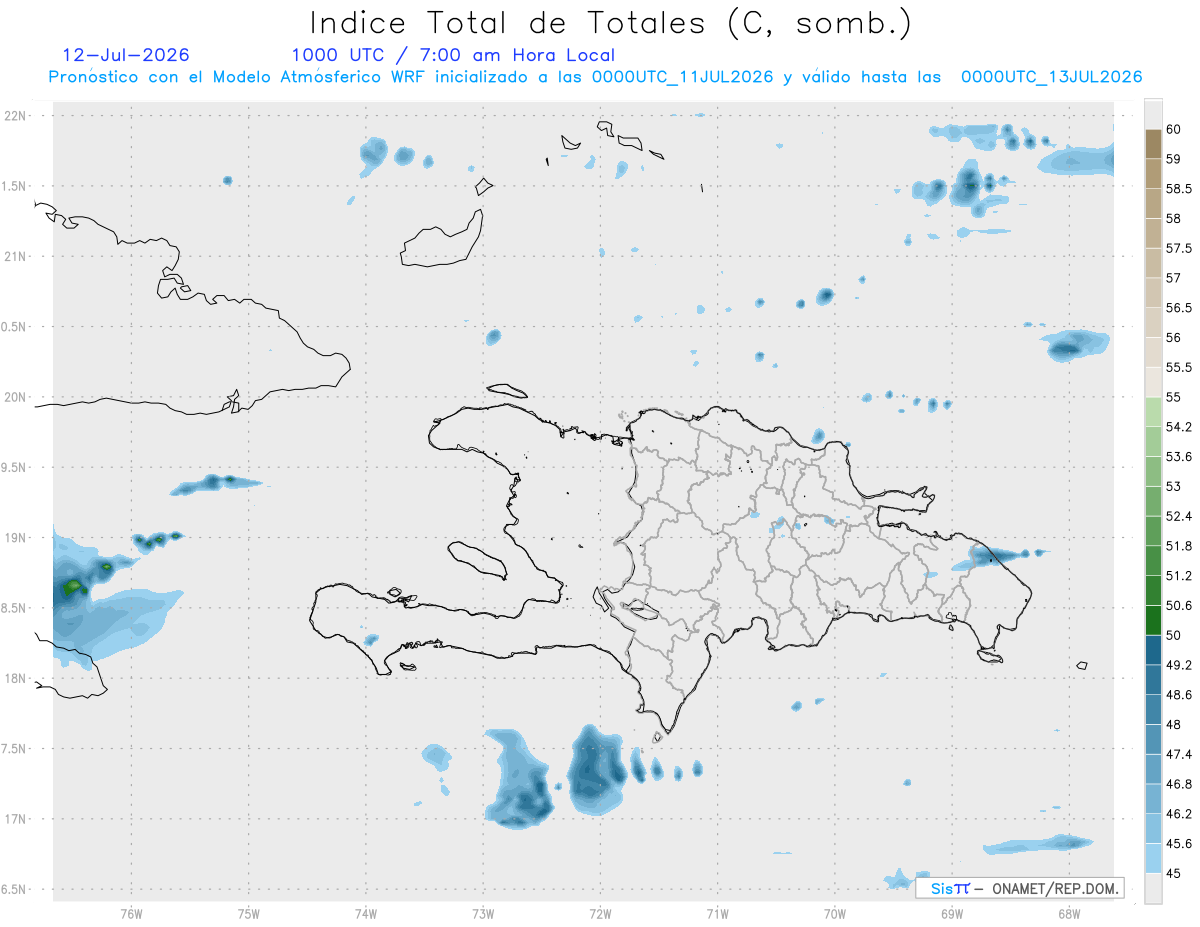Click the longitude label "72W"
The image size is (1200, 927).
600,914
